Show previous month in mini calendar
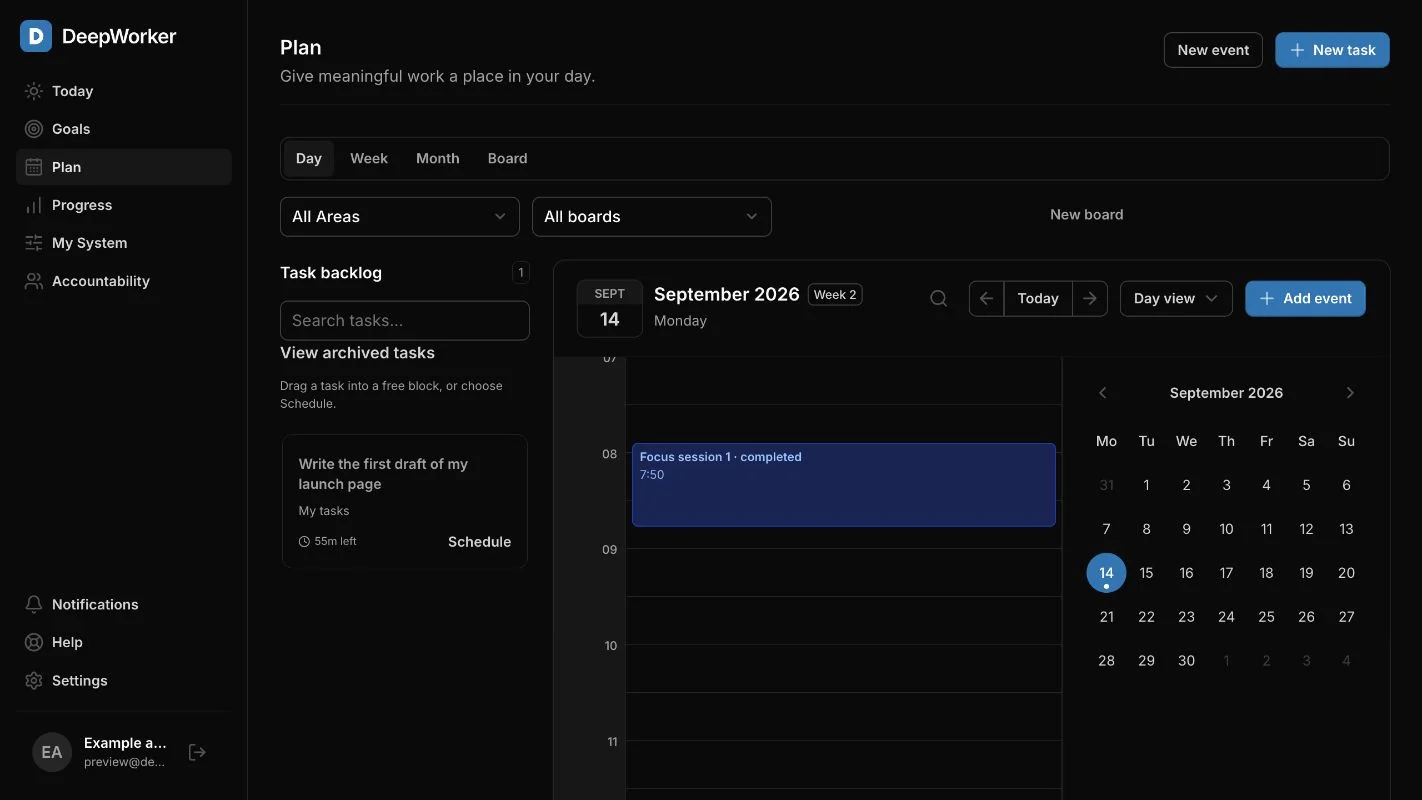Screen dimensions: 1422x800 click(1103, 393)
